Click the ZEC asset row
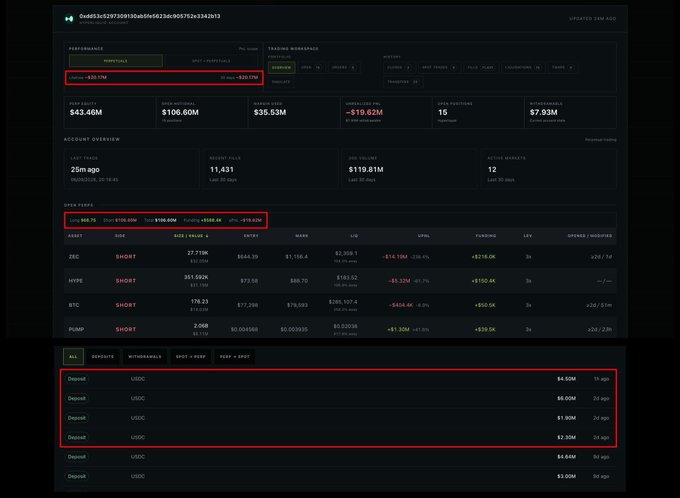The height and width of the screenshot is (498, 680). tap(340, 257)
